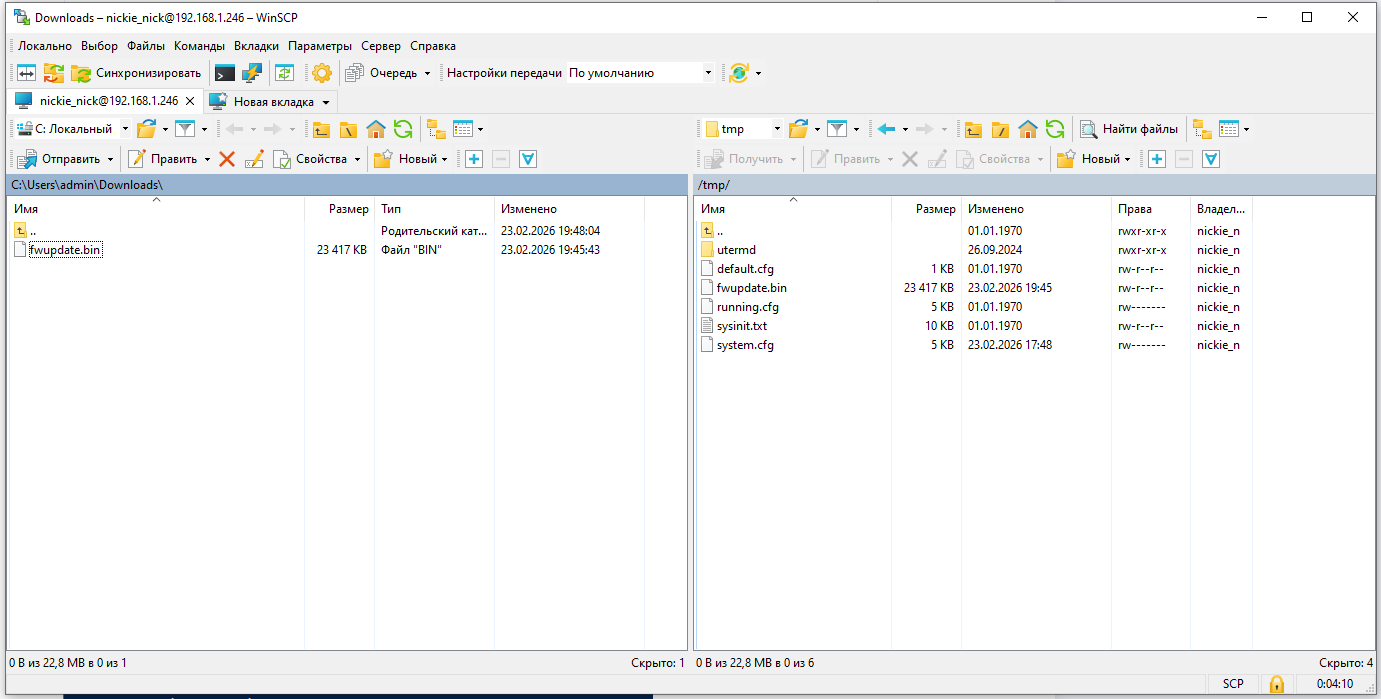1381x699 pixels.
Task: Open session in PuTTY icon
Action: [x=252, y=73]
